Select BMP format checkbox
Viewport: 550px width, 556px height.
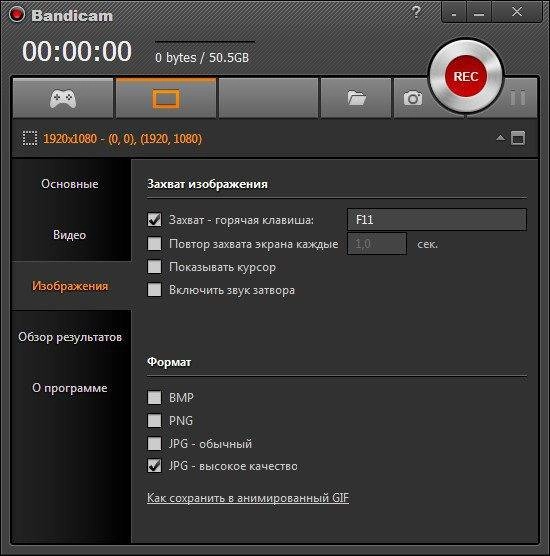(x=154, y=397)
